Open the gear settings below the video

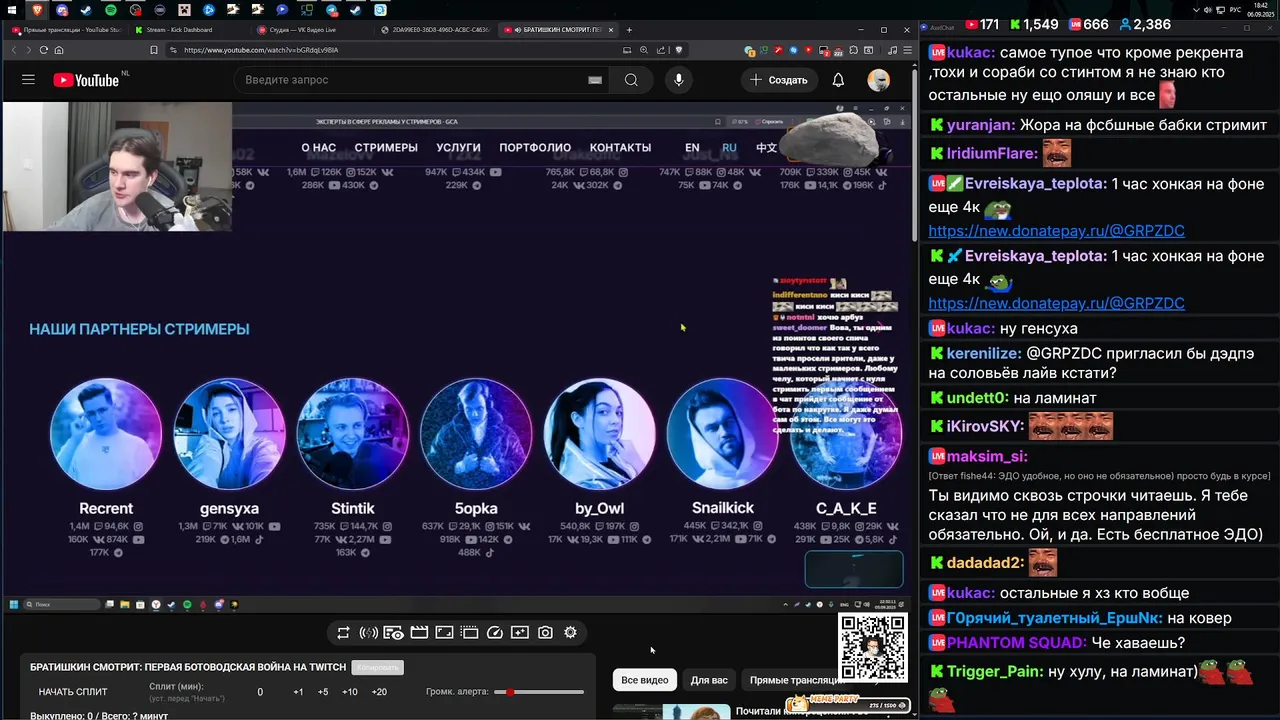[x=570, y=632]
